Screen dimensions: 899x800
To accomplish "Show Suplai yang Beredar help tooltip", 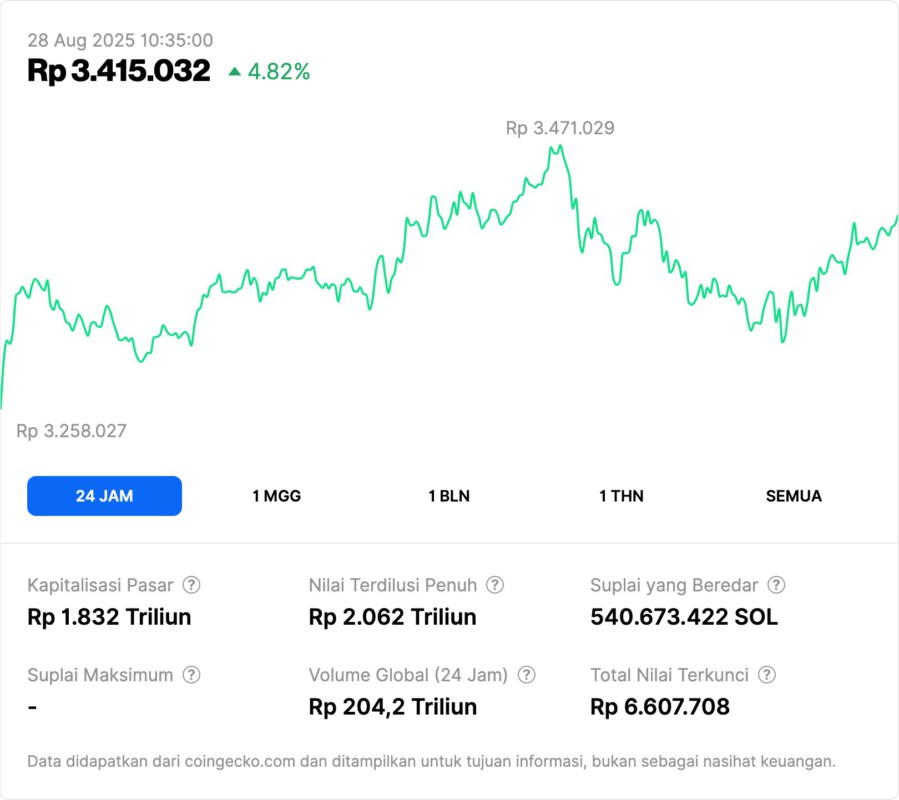I will [776, 585].
